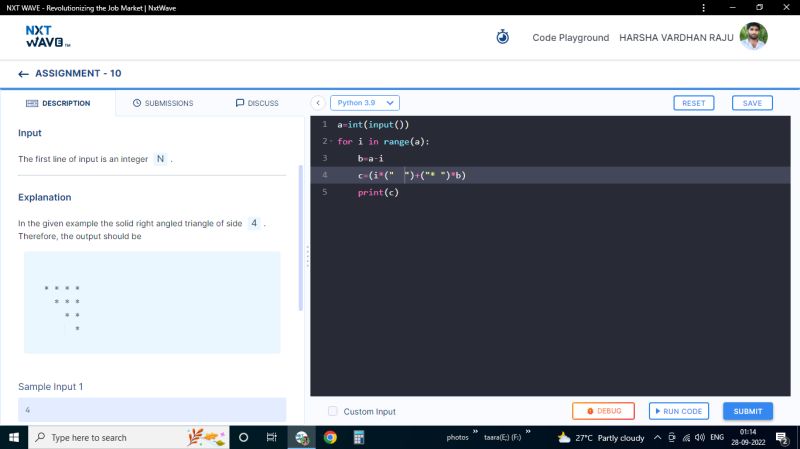Open Calculator from the taskbar
Viewport: 800px width, 449px height.
tap(358, 437)
